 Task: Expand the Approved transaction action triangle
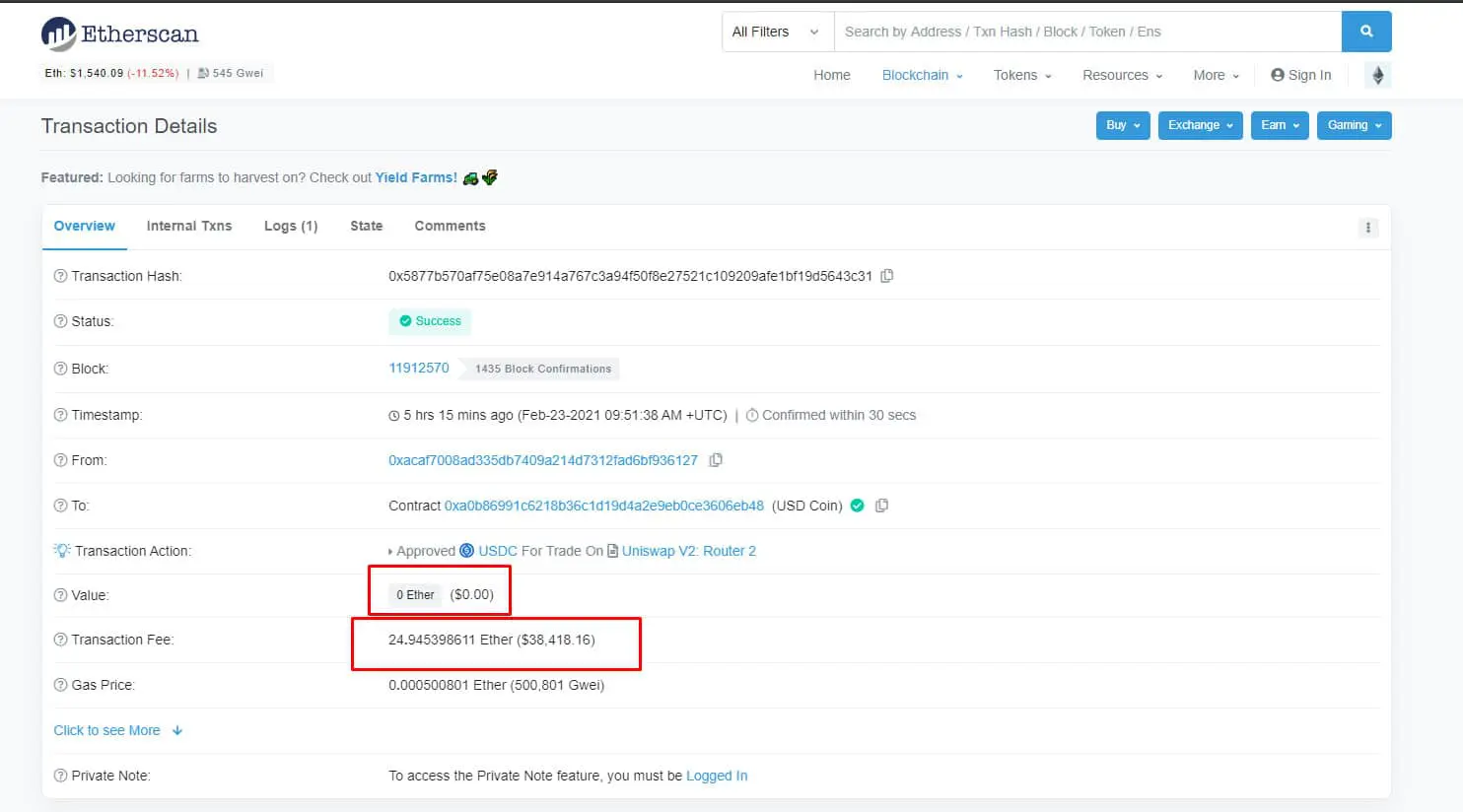(390, 552)
